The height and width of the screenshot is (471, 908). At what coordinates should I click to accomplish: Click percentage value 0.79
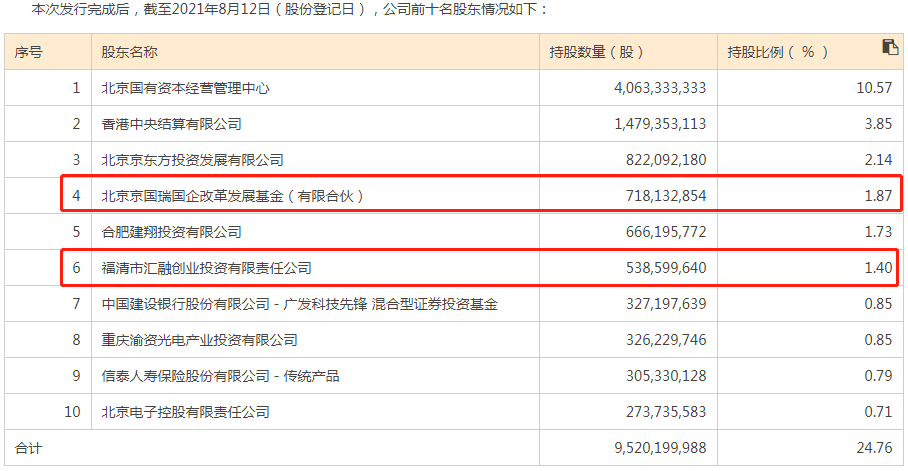click(878, 375)
